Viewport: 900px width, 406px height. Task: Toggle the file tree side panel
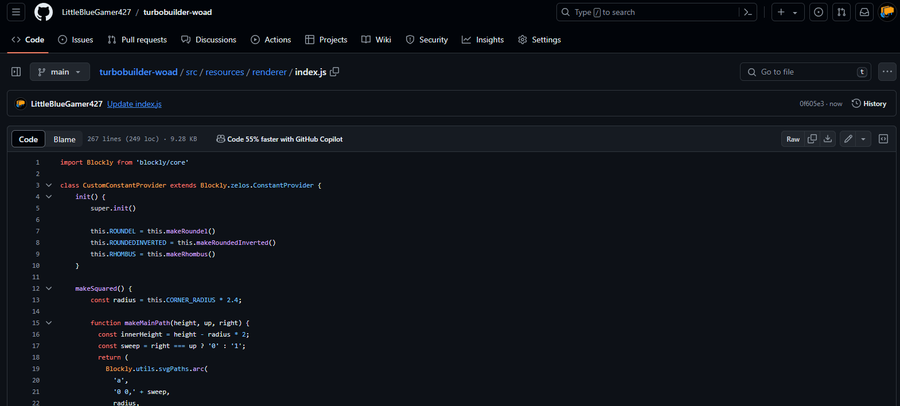click(16, 72)
